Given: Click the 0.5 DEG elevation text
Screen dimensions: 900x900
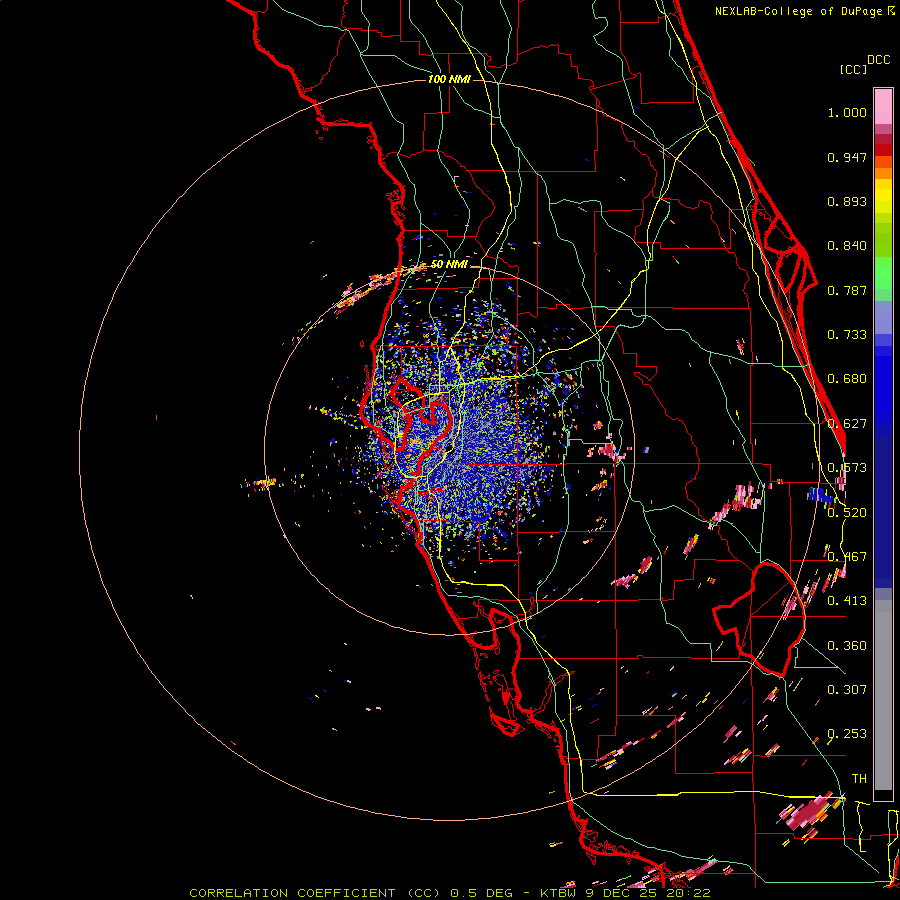Looking at the screenshot, I should coord(480,893).
